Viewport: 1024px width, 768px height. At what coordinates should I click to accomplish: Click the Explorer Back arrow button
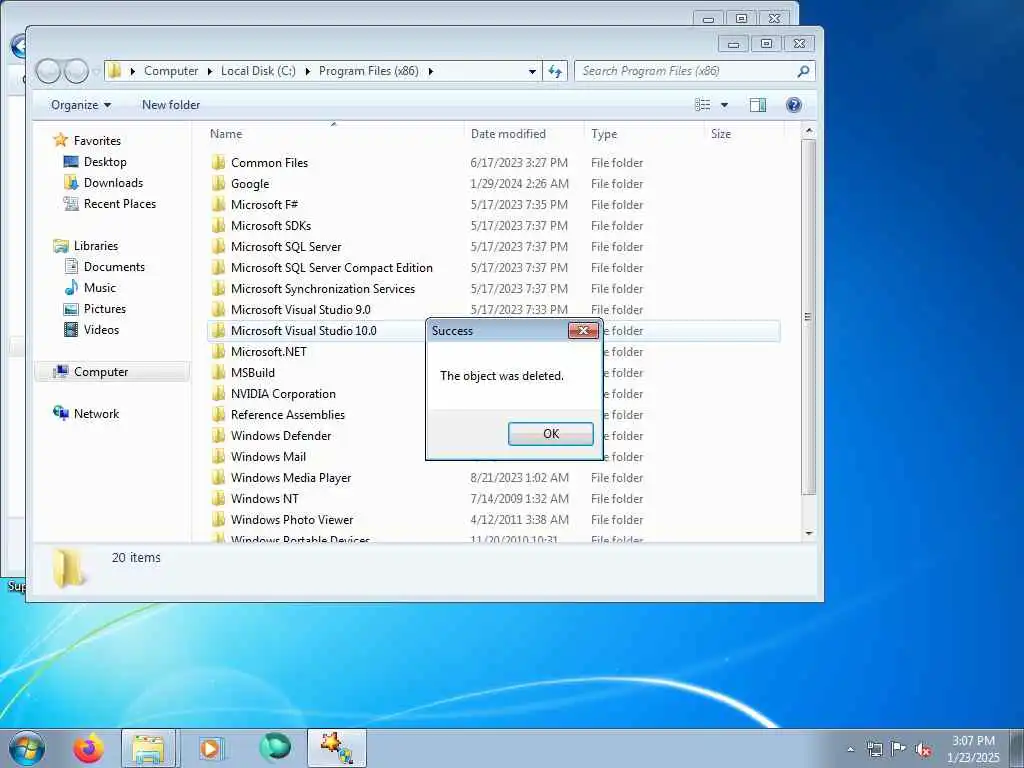48,71
